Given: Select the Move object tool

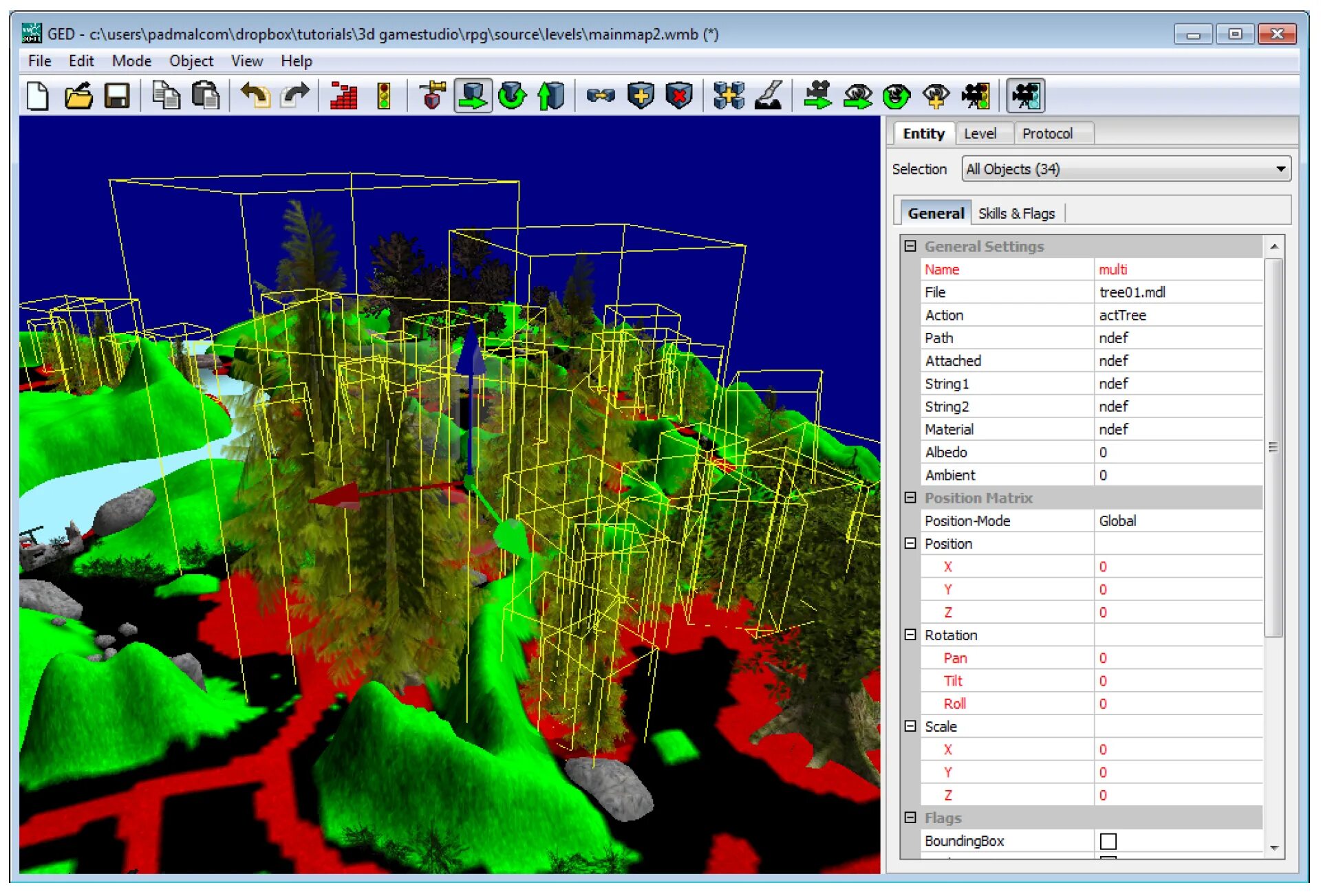Looking at the screenshot, I should (473, 96).
